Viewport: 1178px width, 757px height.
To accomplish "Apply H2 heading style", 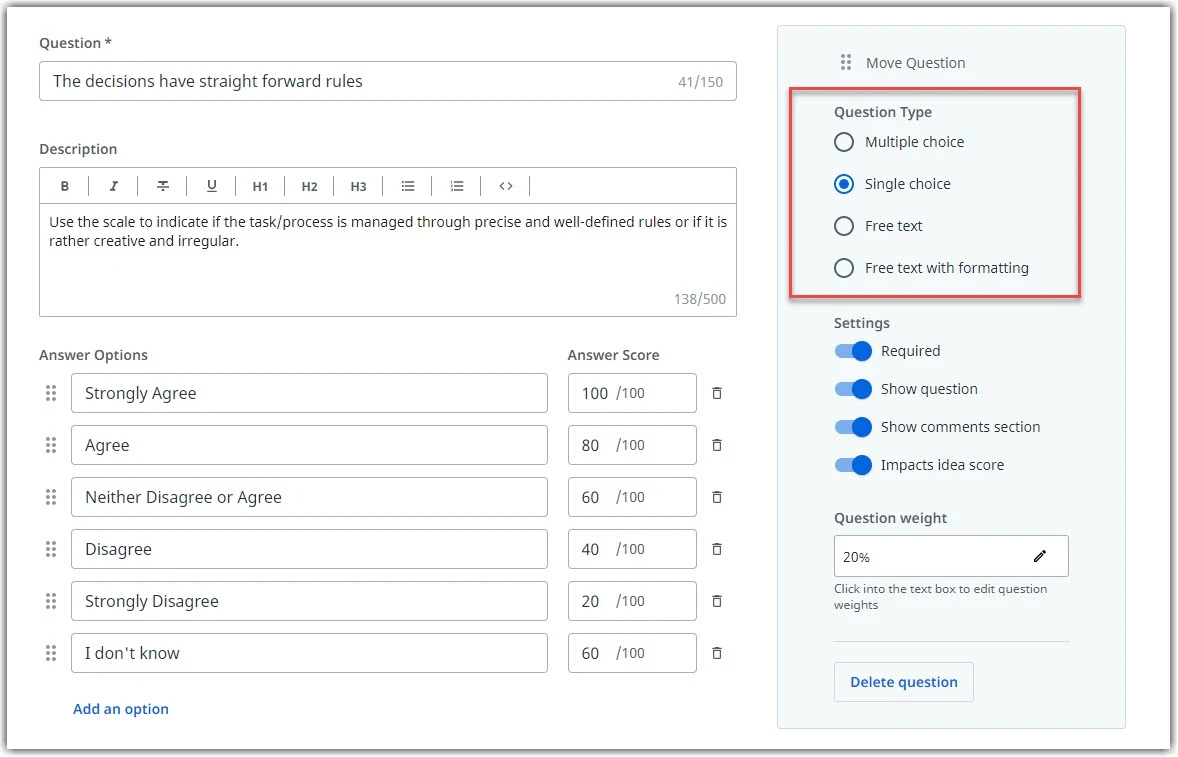I will pyautogui.click(x=310, y=186).
